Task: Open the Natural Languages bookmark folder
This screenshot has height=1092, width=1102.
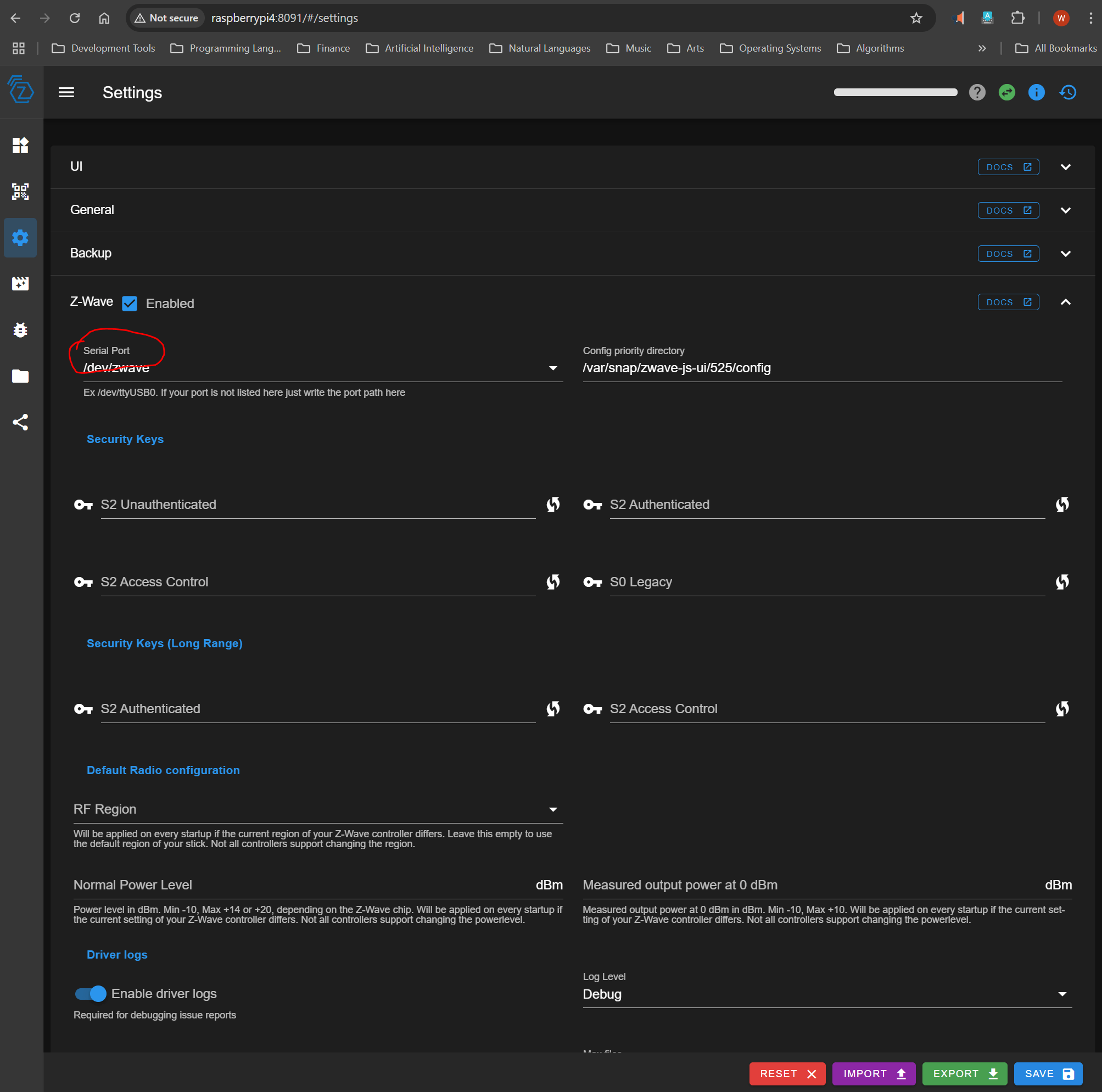Action: tap(540, 48)
